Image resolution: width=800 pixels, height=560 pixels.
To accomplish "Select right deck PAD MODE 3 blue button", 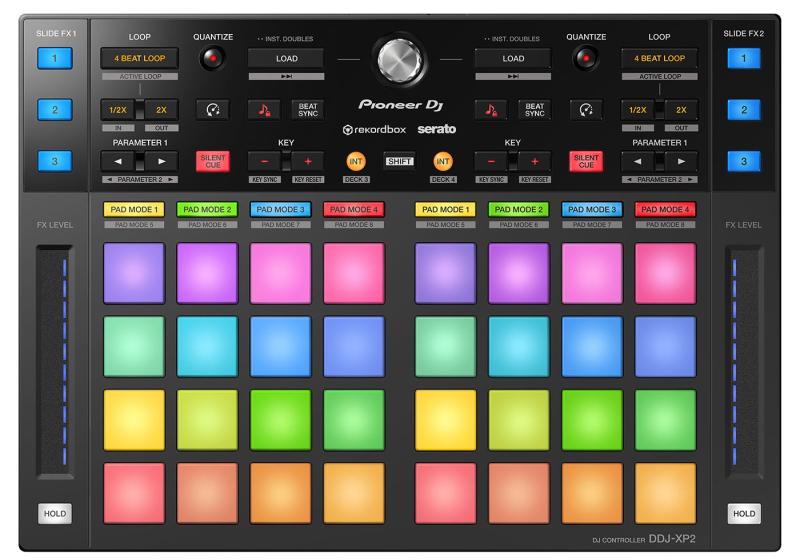I will [x=592, y=210].
